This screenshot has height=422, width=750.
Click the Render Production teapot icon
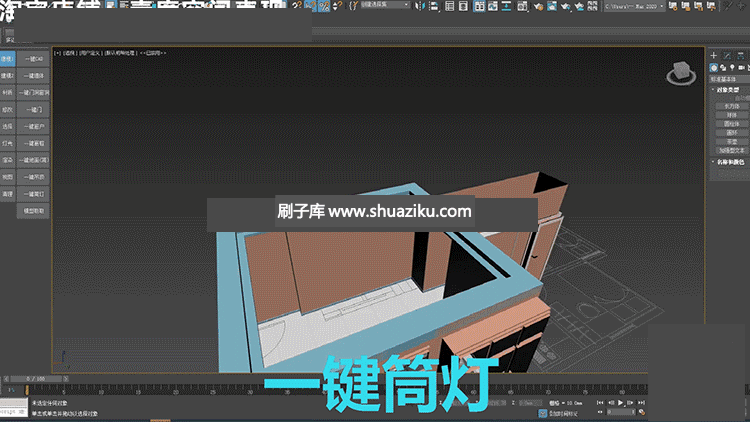click(566, 6)
